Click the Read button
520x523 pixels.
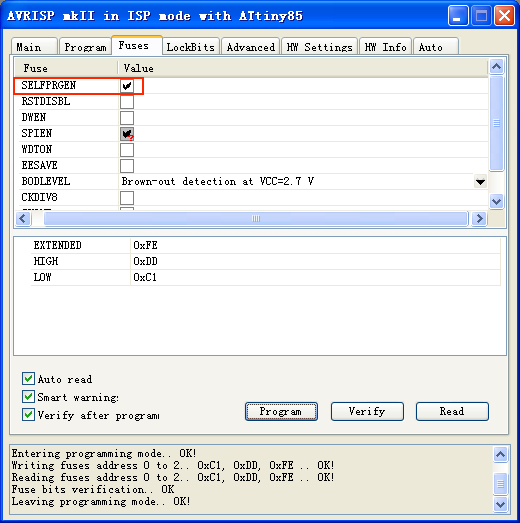(x=452, y=412)
